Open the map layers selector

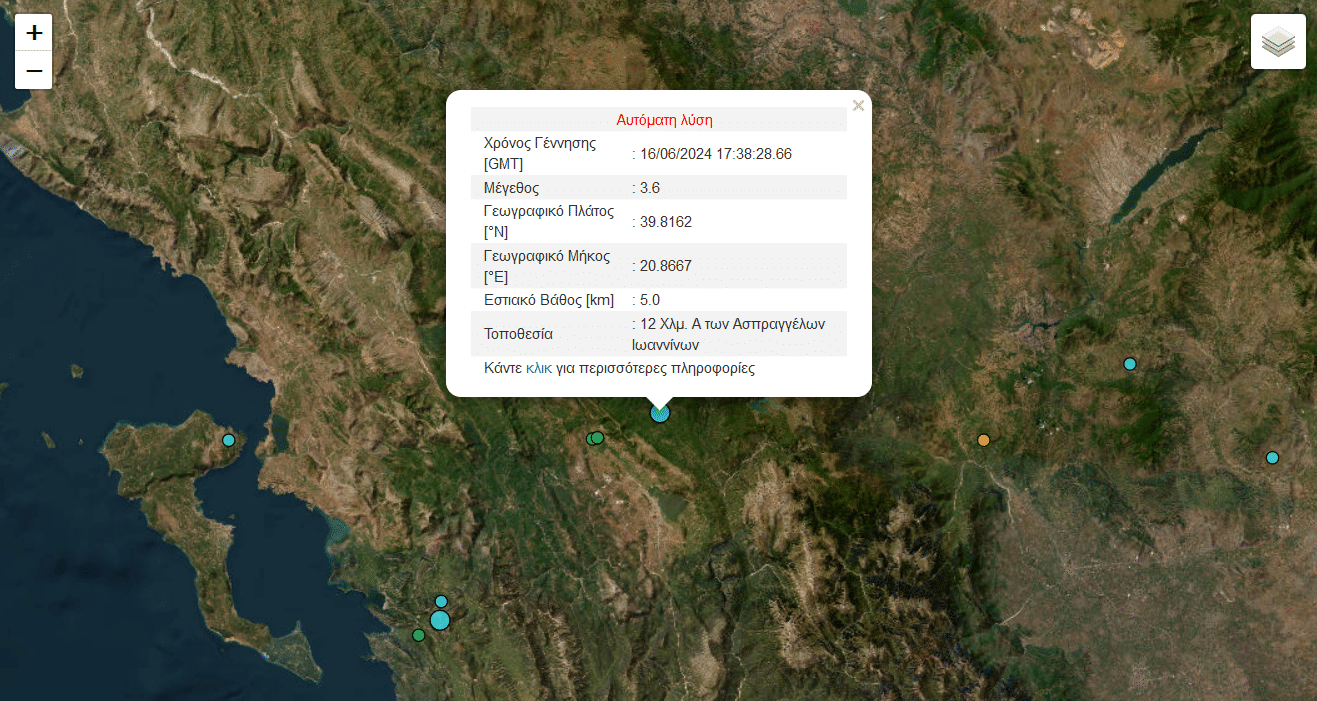click(x=1278, y=42)
